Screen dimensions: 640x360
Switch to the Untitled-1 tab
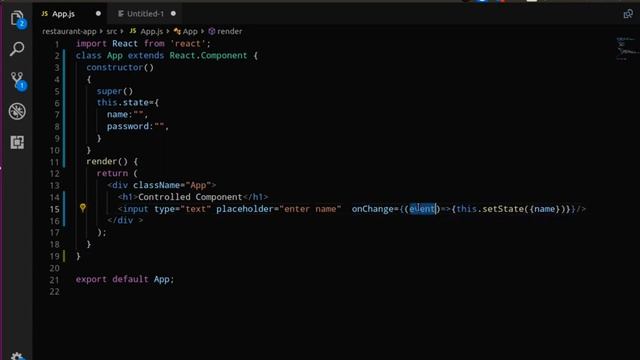coord(145,14)
